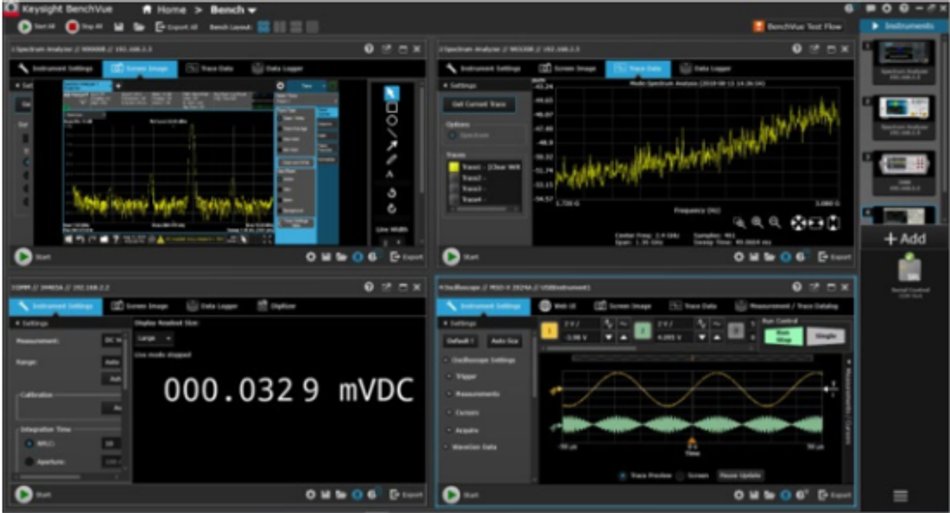Click the Trace3 color swatch

[x=454, y=188]
